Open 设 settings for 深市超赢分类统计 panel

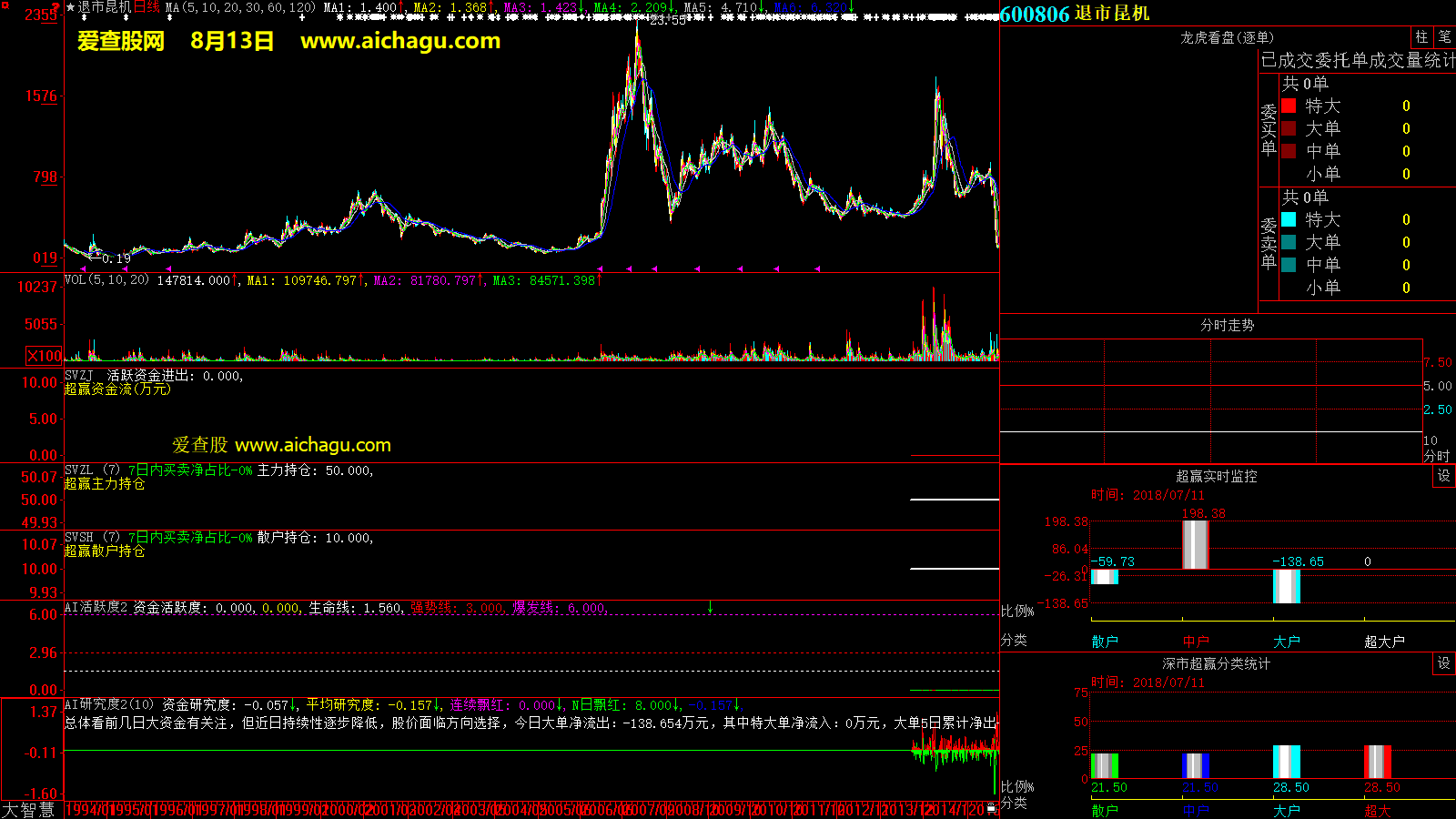point(1443,663)
